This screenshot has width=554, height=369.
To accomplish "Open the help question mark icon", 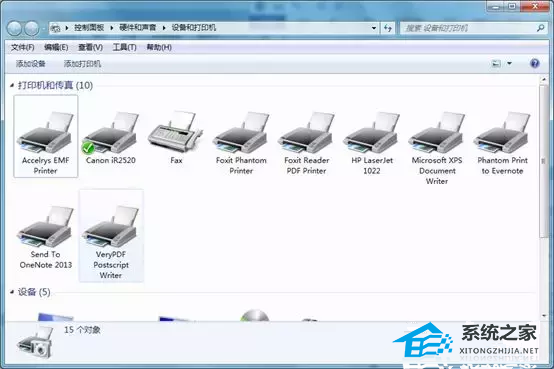I will (535, 64).
